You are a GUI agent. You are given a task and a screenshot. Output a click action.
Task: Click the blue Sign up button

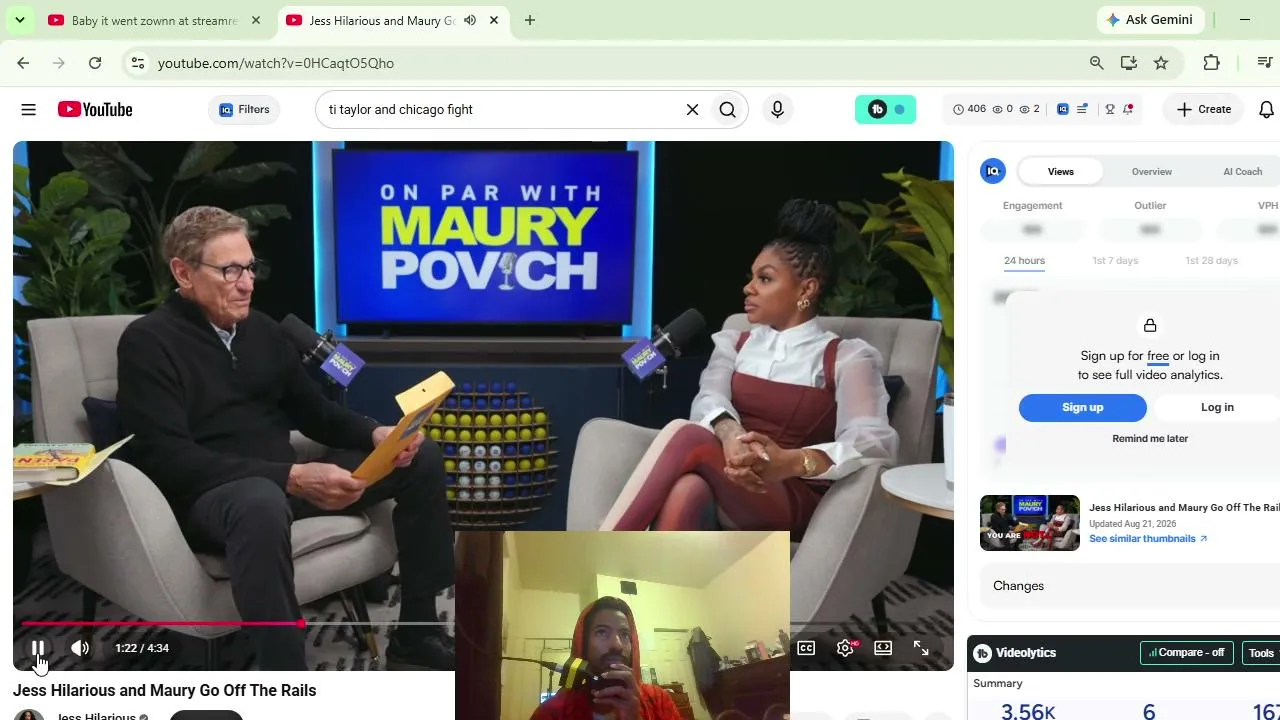pyautogui.click(x=1083, y=407)
